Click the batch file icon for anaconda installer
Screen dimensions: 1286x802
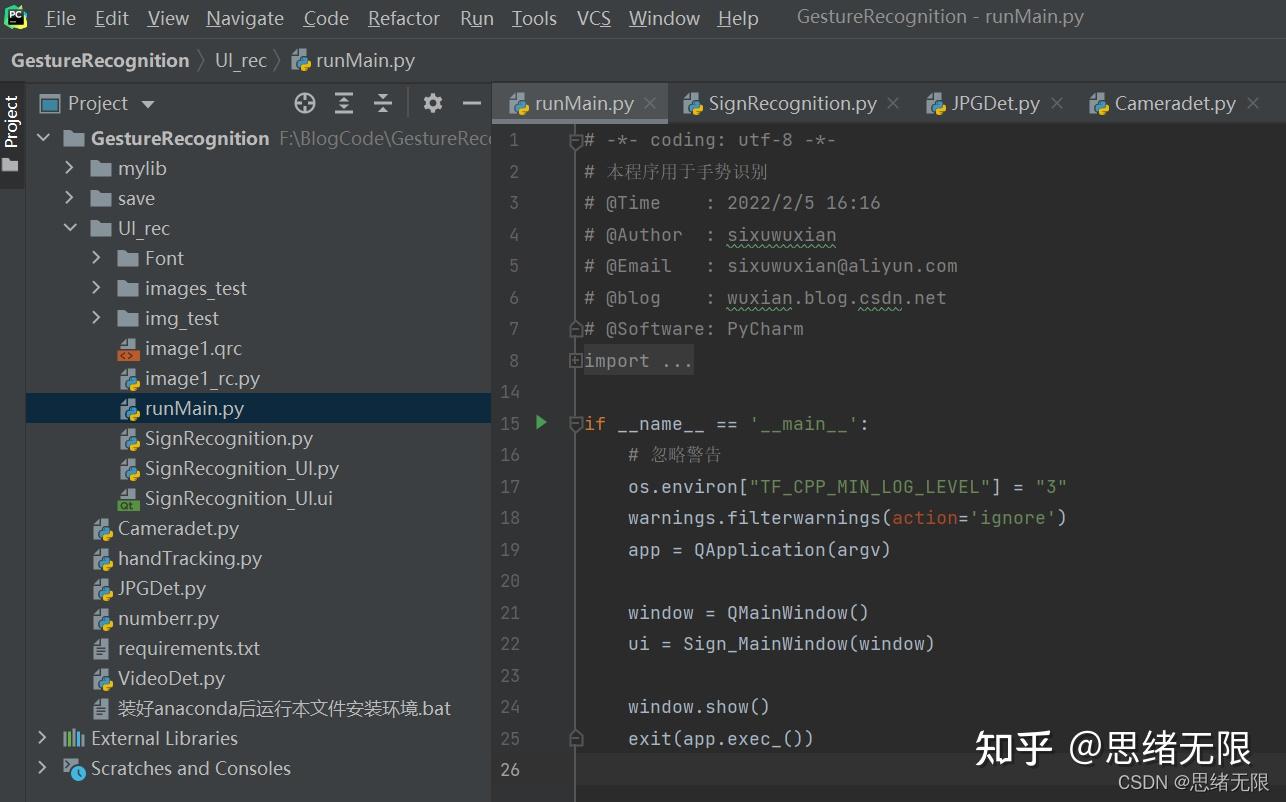click(101, 709)
